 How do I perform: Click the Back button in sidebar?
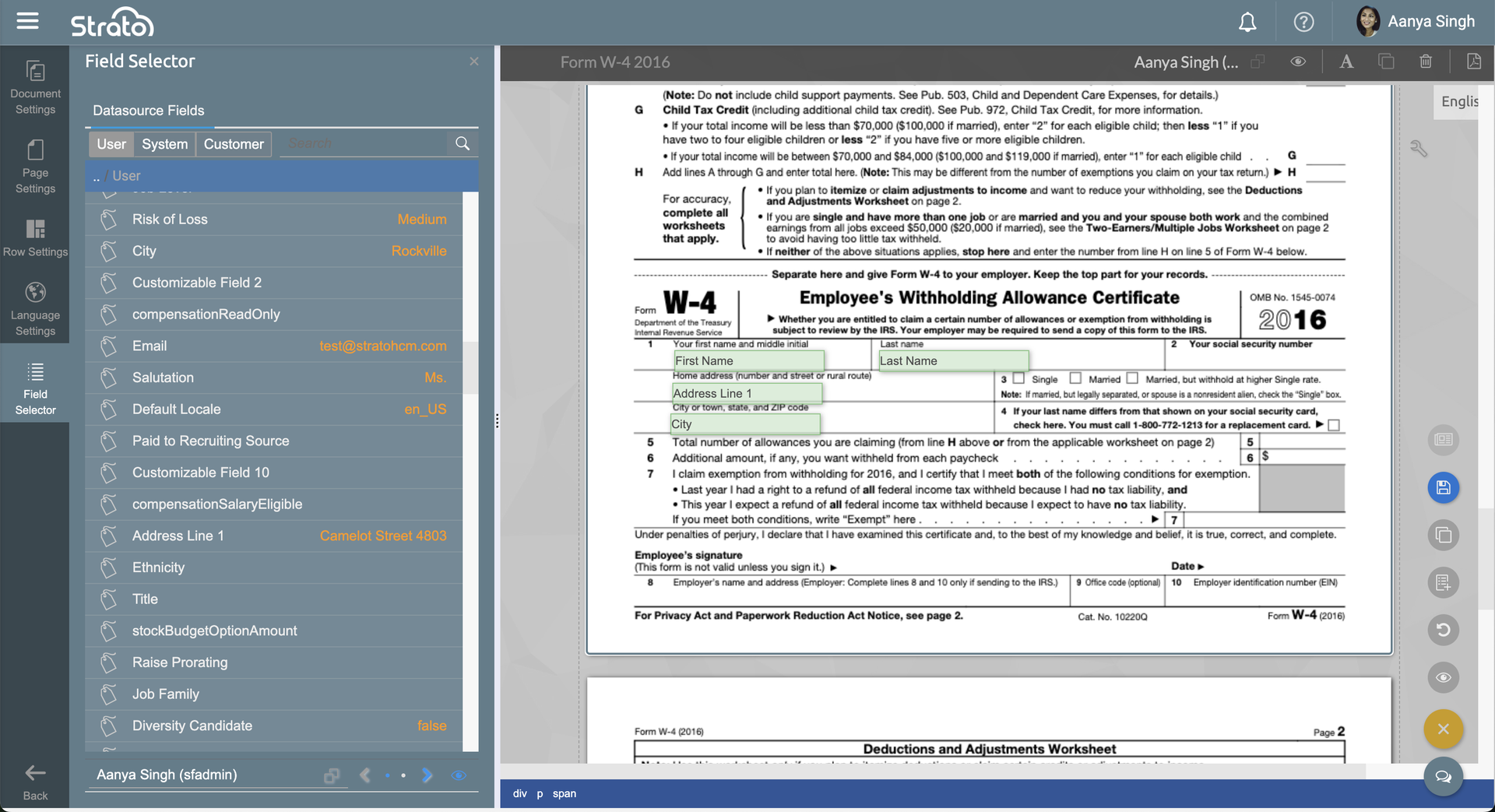[35, 782]
